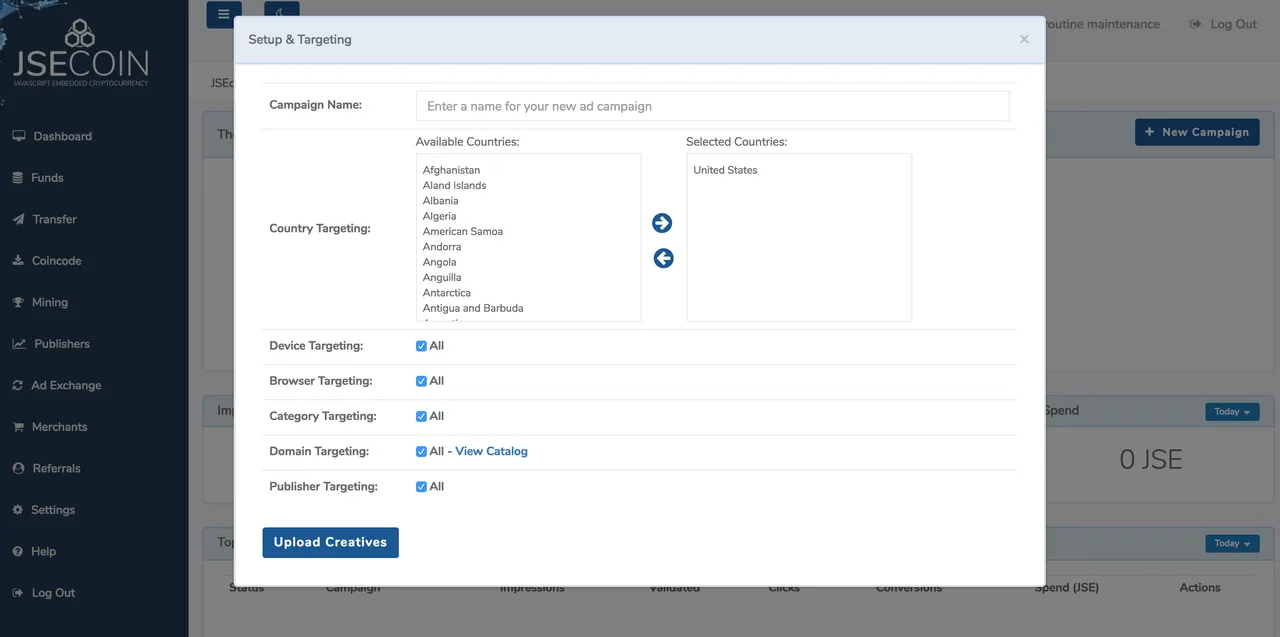Screen dimensions: 1280x637
Task: Click the Actions column header
Action: tap(1200, 588)
